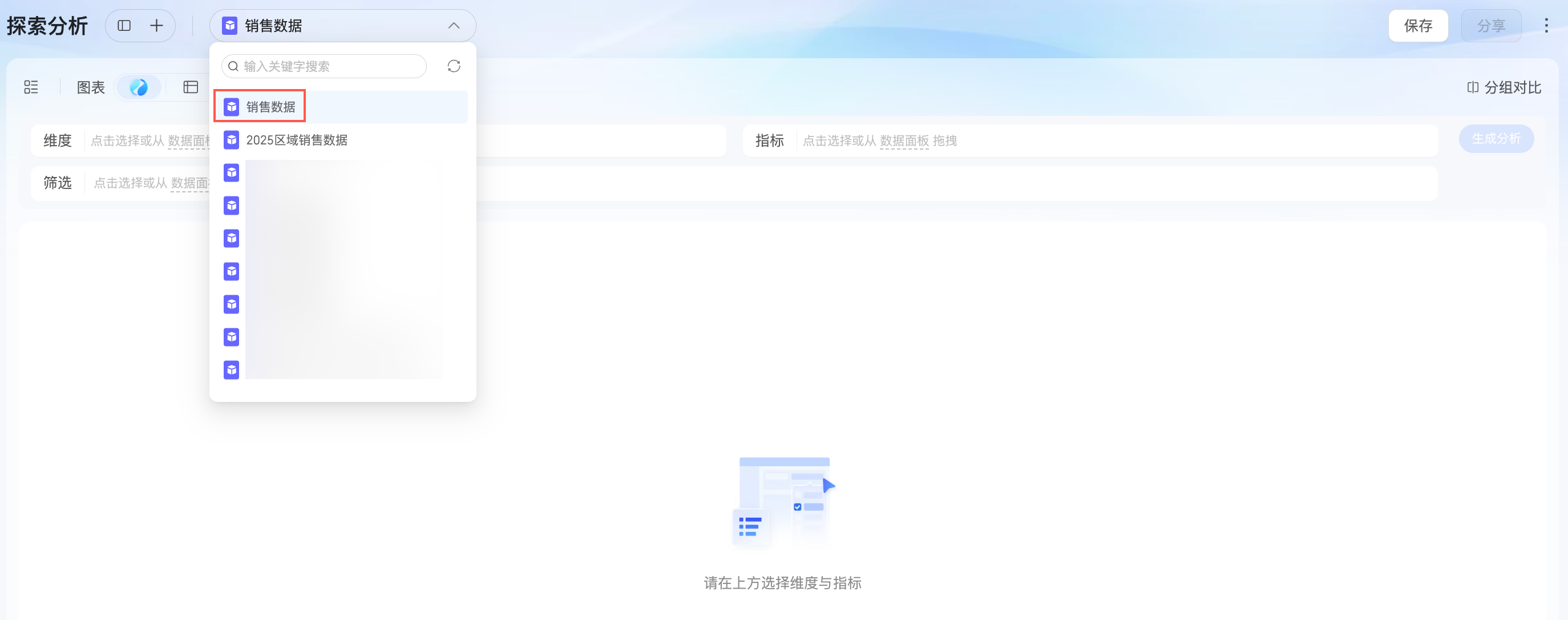The image size is (1568, 620).
Task: Click the refresh dataset list icon
Action: point(454,66)
